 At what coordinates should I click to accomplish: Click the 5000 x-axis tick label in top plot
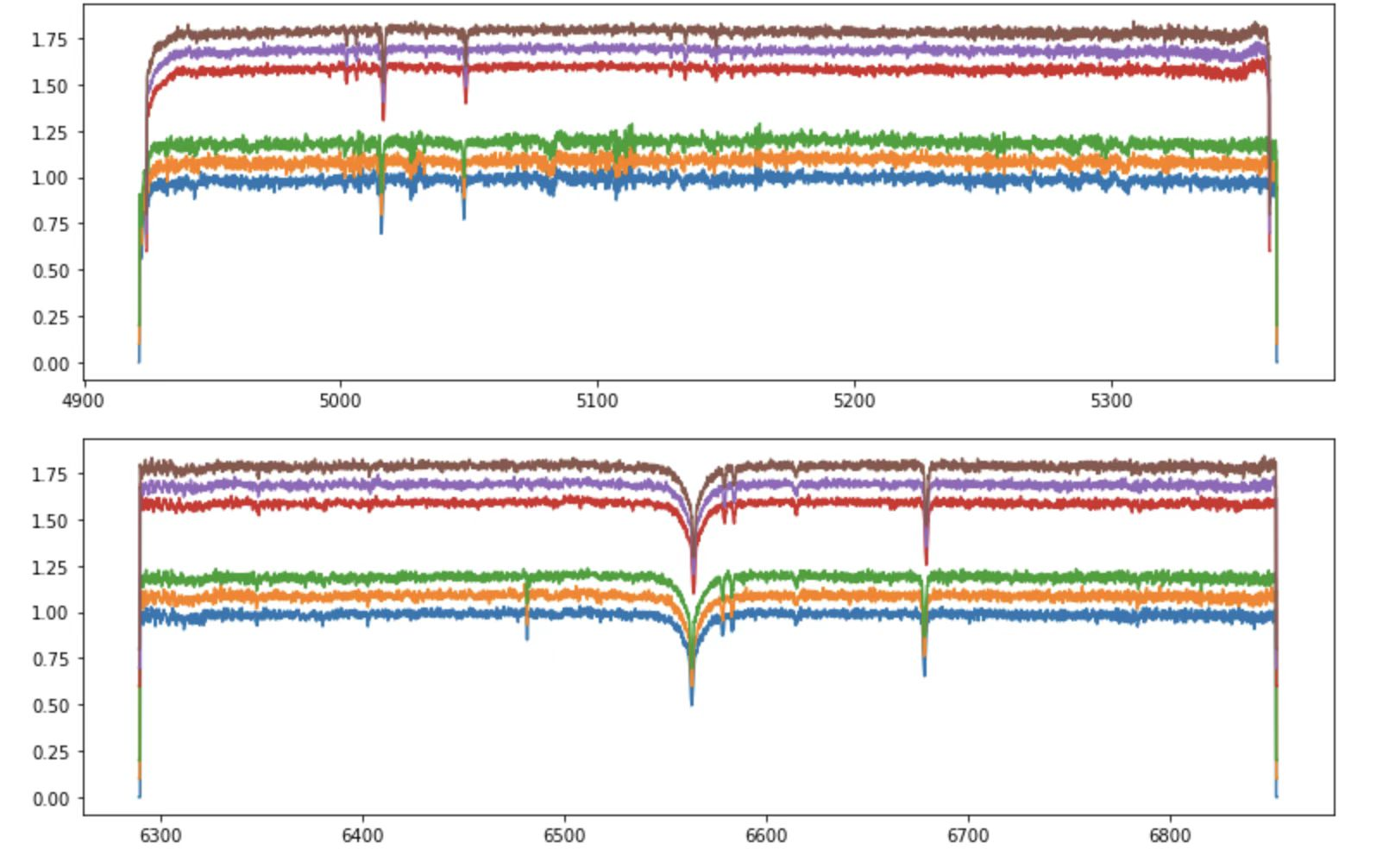tap(340, 401)
